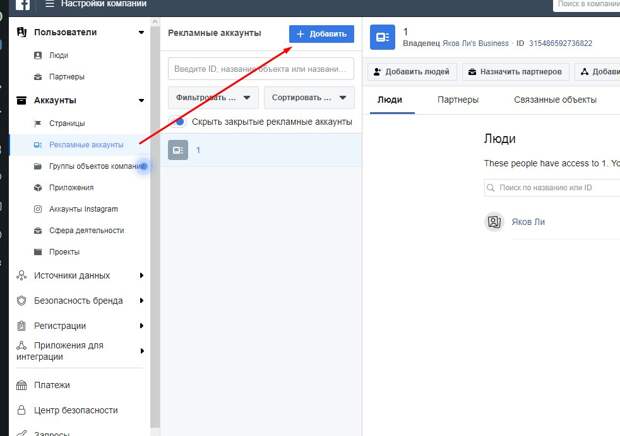The image size is (620, 436).
Task: Open Страницы in sidebar
Action: point(67,123)
